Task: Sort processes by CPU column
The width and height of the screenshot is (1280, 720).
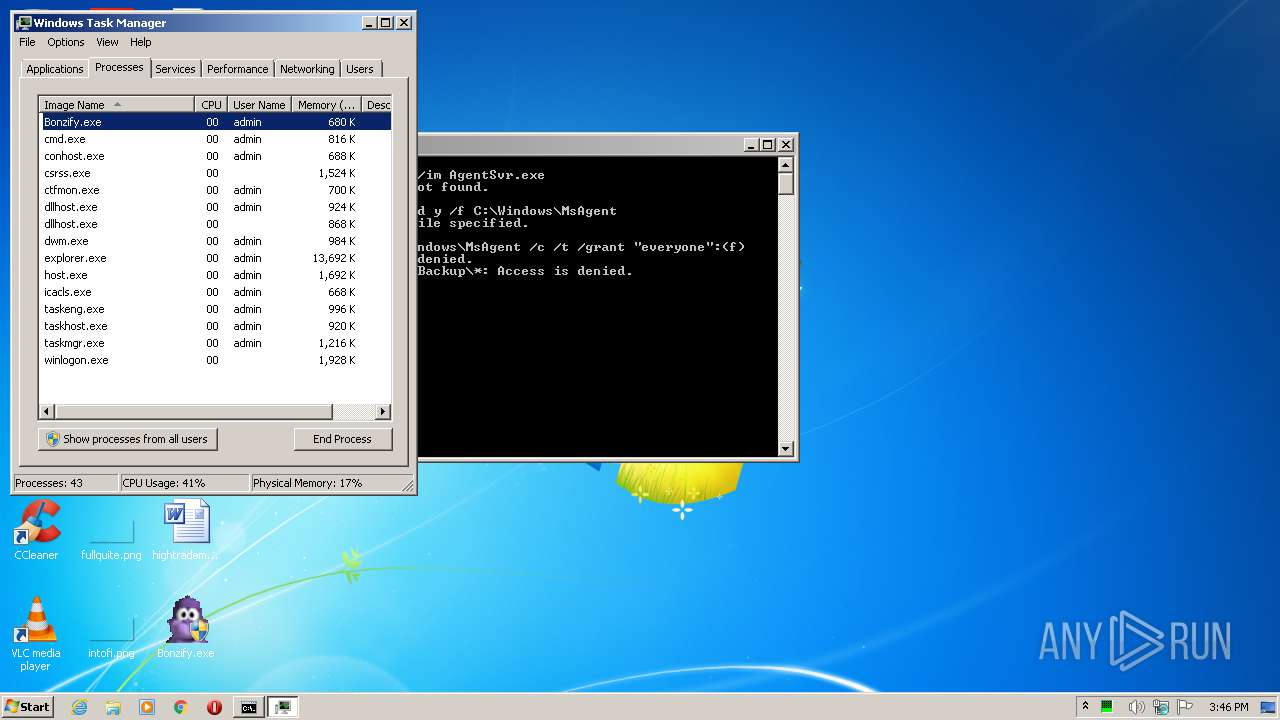Action: [x=211, y=105]
